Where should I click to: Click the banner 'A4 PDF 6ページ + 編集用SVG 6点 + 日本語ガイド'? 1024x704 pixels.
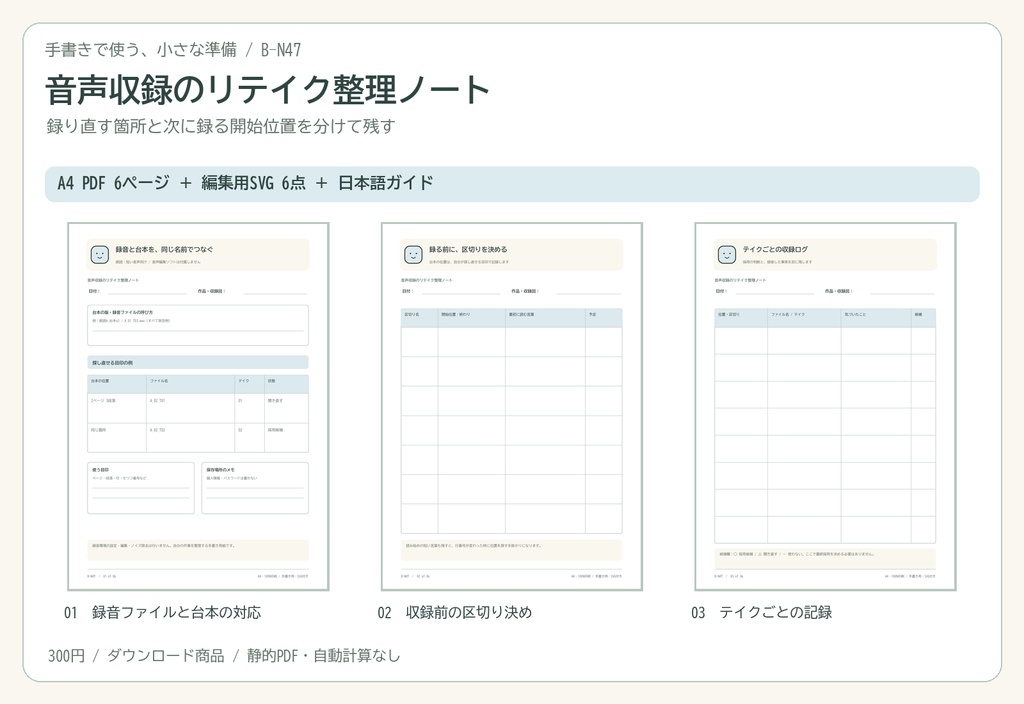click(512, 184)
